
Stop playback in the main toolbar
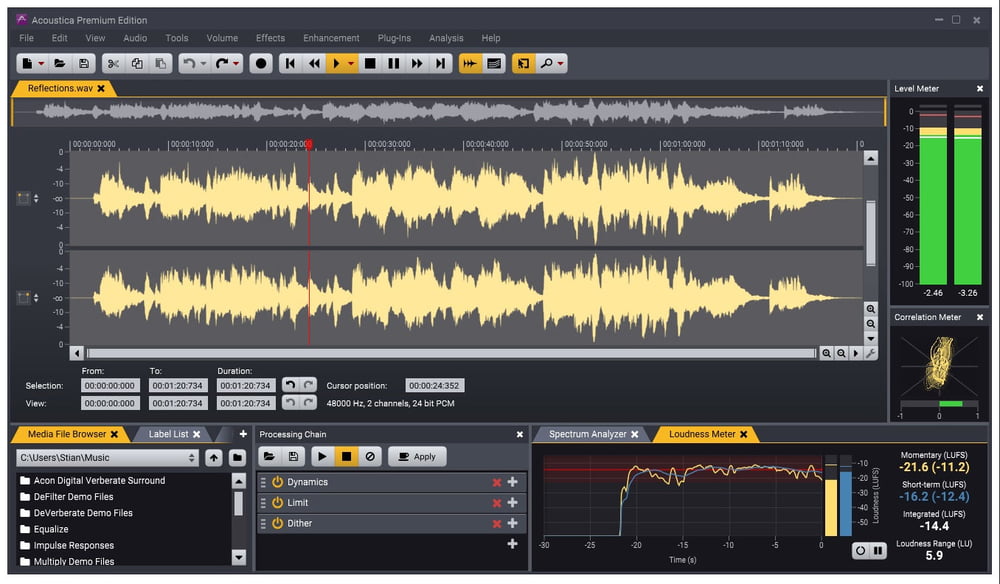(x=369, y=63)
